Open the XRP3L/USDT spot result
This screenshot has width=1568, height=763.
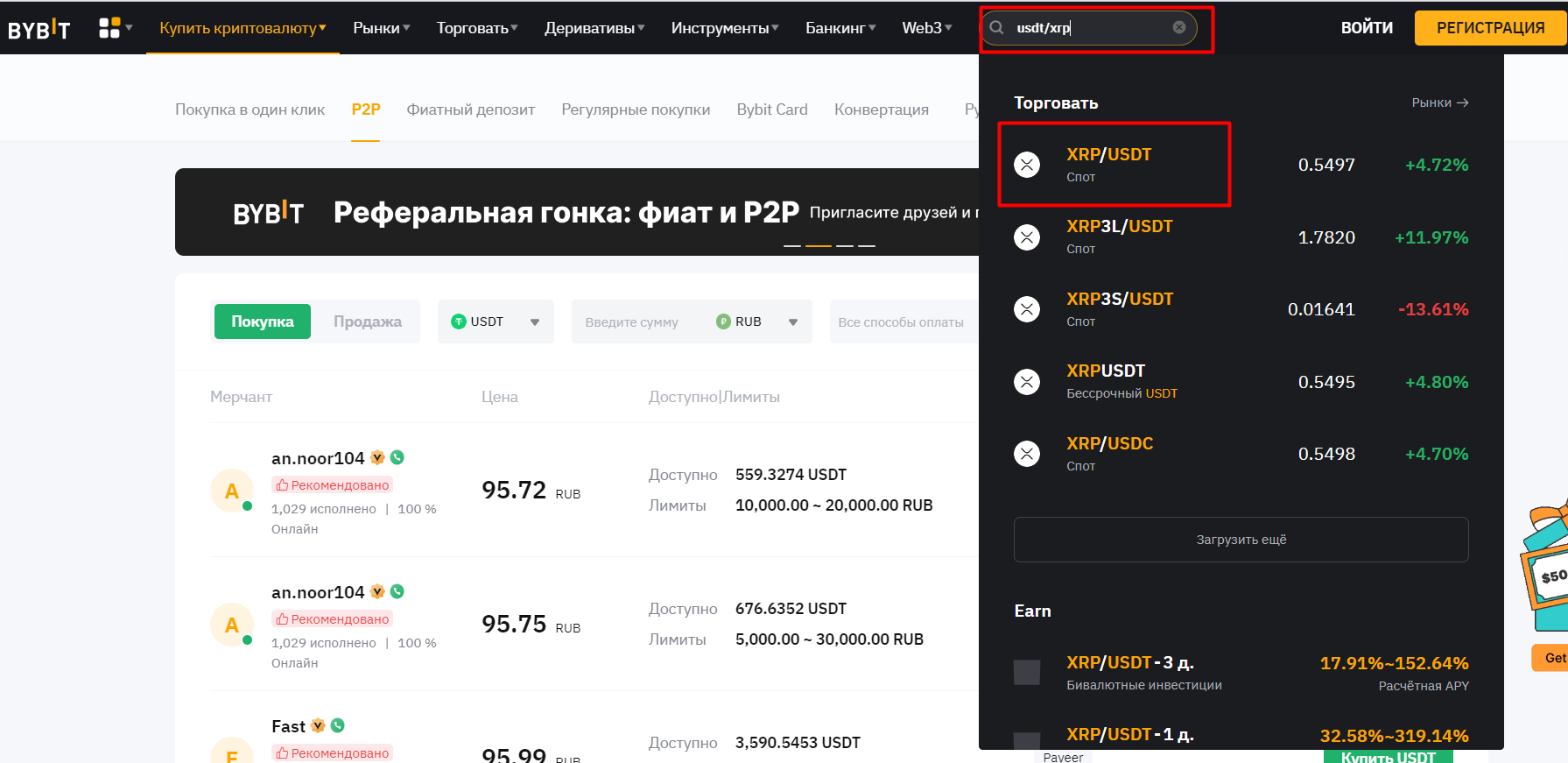(x=1241, y=237)
